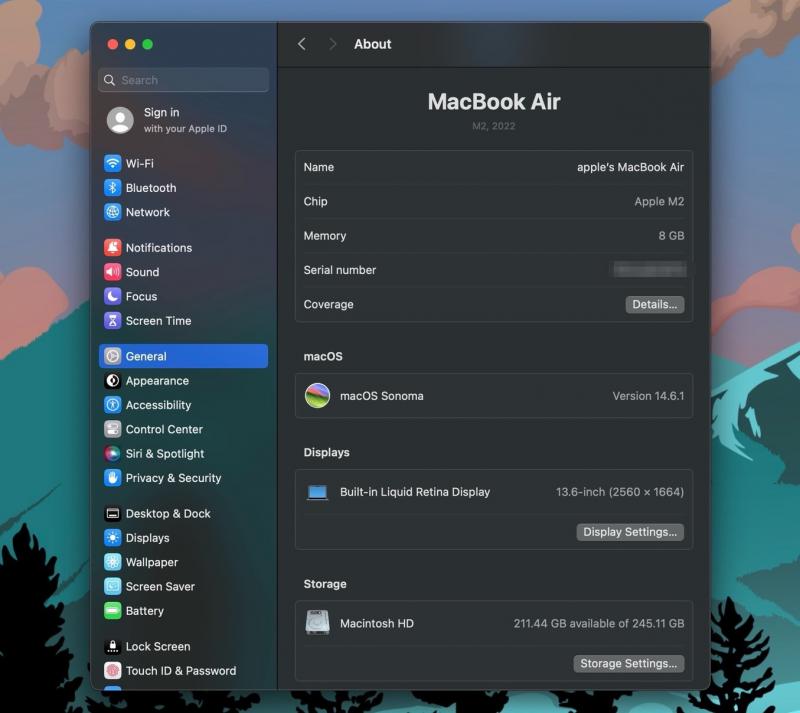Click the Touch ID fingerprint icon
The height and width of the screenshot is (713, 800).
112,671
